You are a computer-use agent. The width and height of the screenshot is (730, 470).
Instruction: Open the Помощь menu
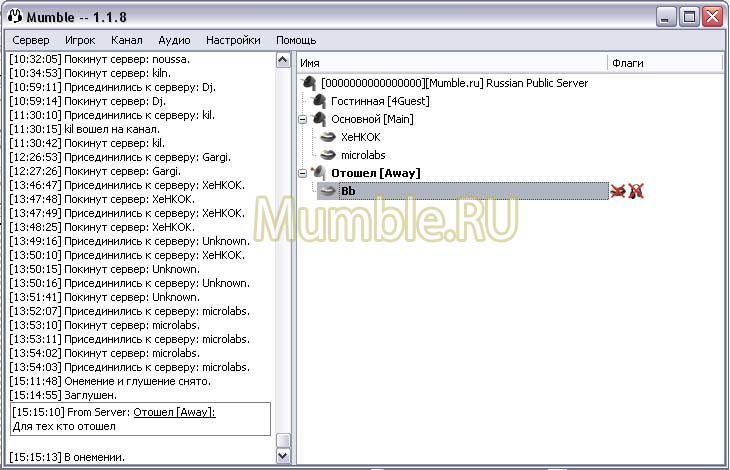[x=296, y=40]
